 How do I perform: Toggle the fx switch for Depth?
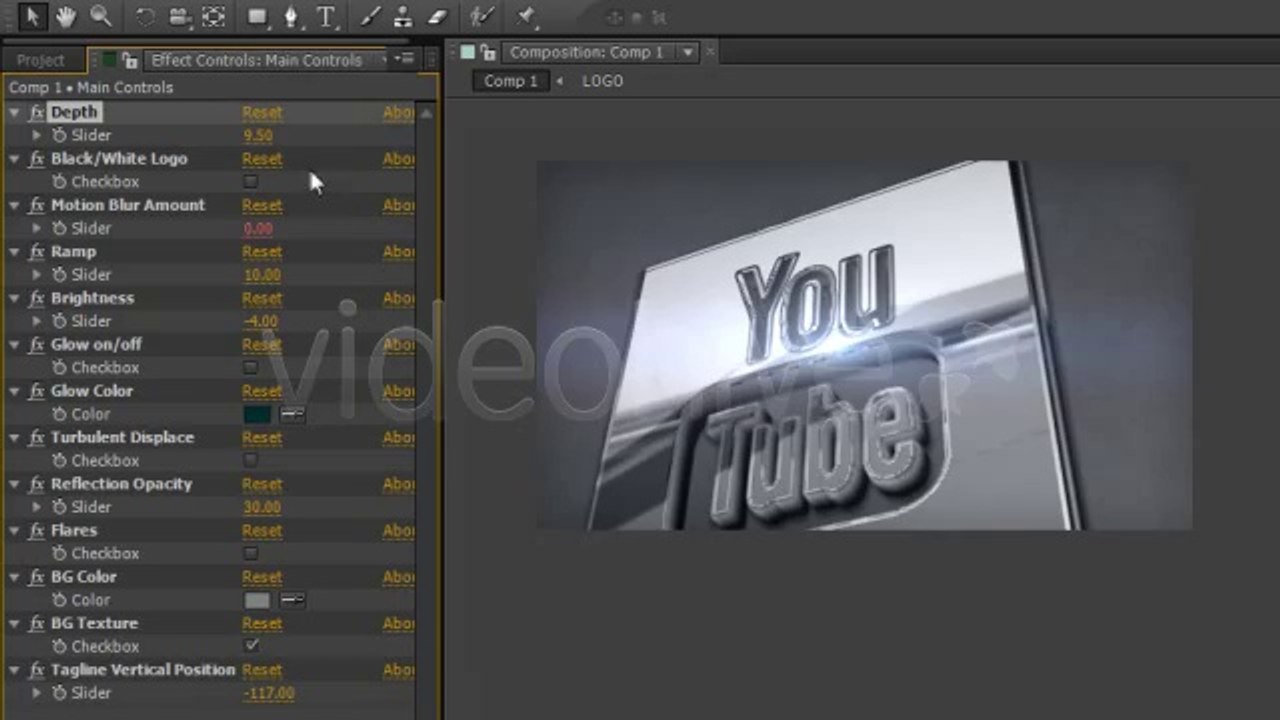[37, 112]
